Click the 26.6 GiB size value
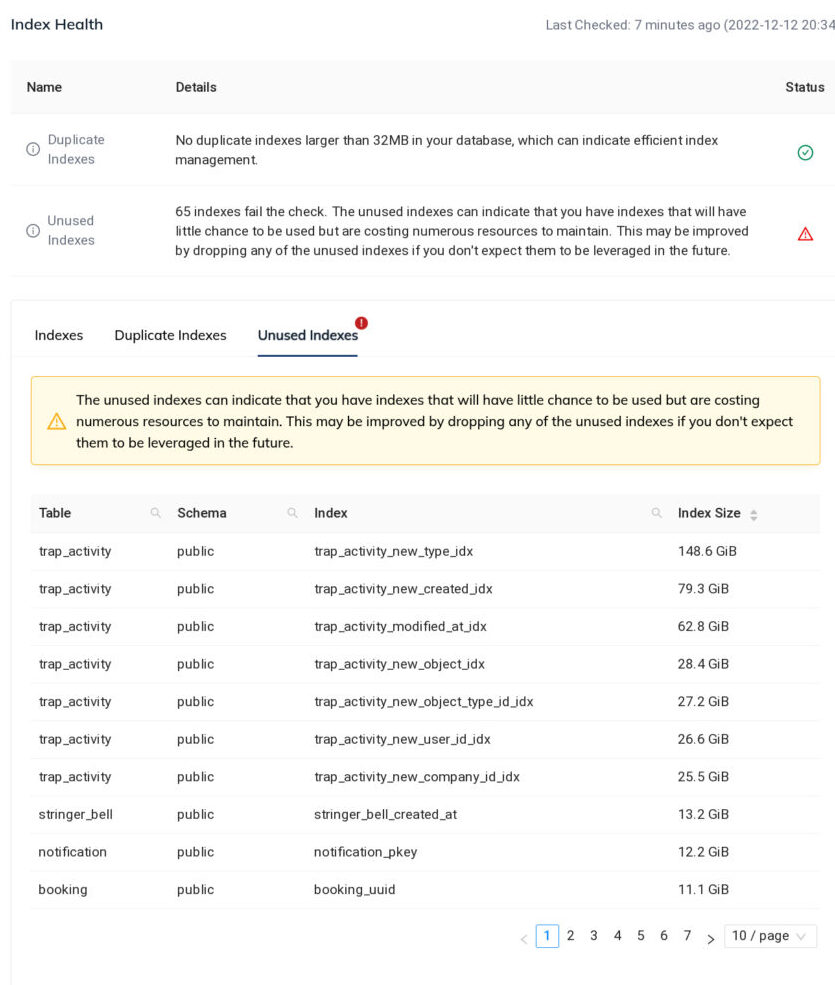The image size is (835, 985). (703, 740)
